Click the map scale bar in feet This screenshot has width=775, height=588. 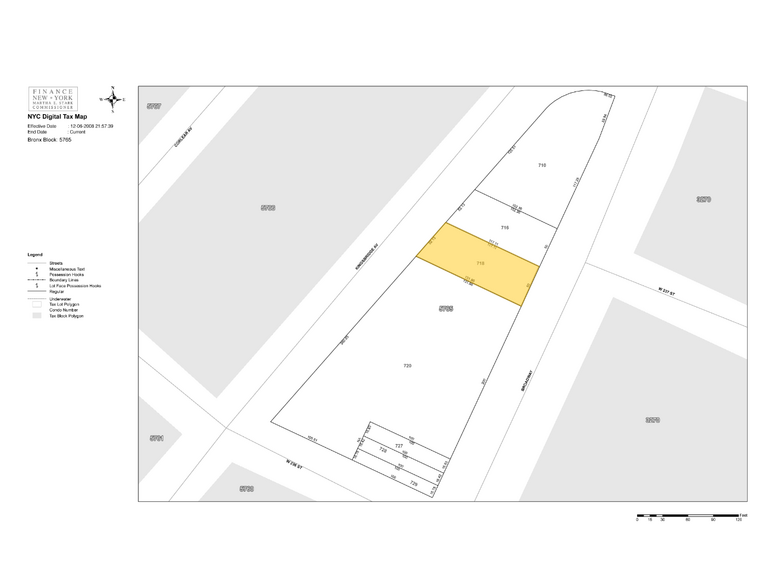688,516
